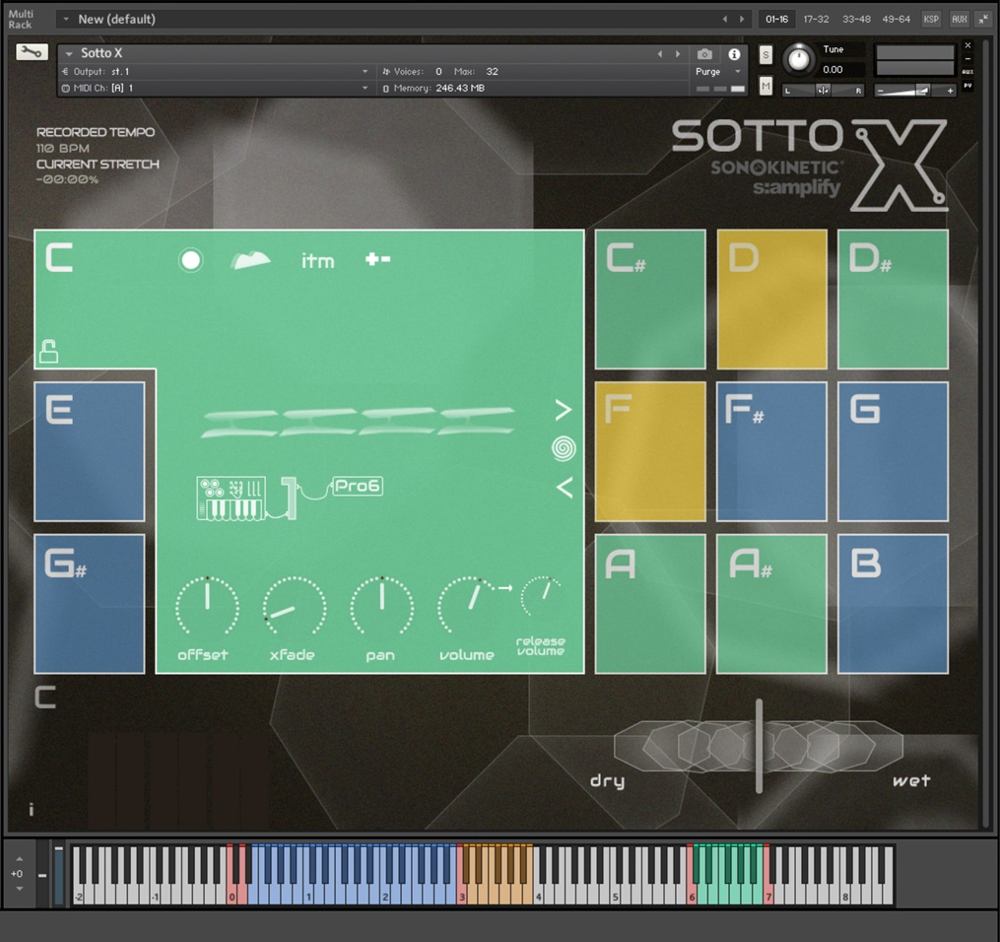Select the D# pad
This screenshot has height=942, width=1000.
click(893, 299)
